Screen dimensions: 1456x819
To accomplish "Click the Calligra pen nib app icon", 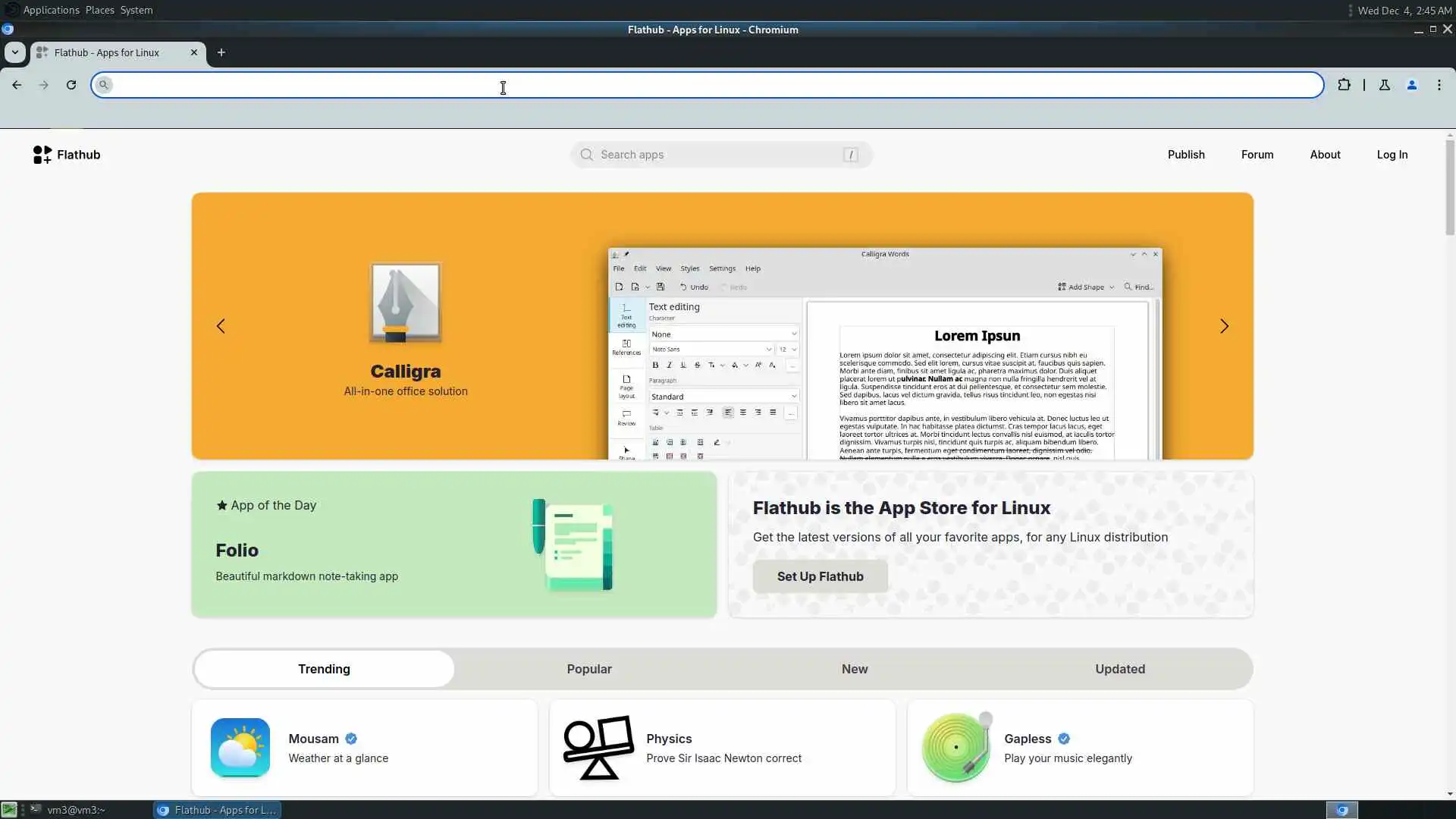I will [x=405, y=303].
